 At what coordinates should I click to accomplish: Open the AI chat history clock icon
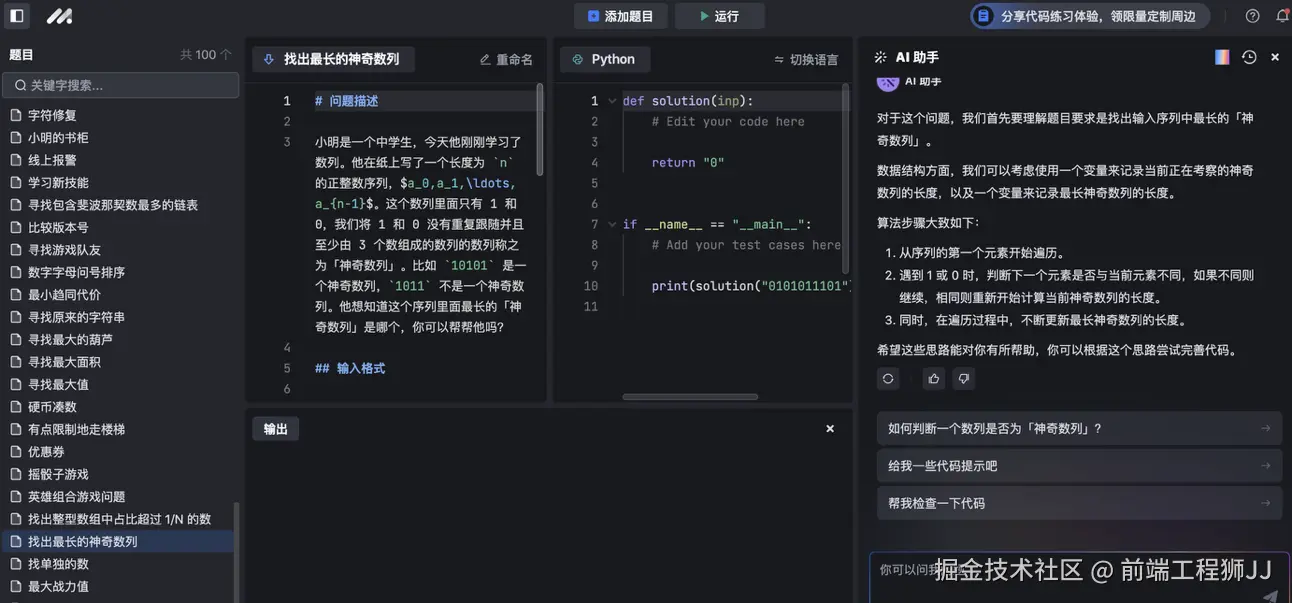tap(1248, 56)
